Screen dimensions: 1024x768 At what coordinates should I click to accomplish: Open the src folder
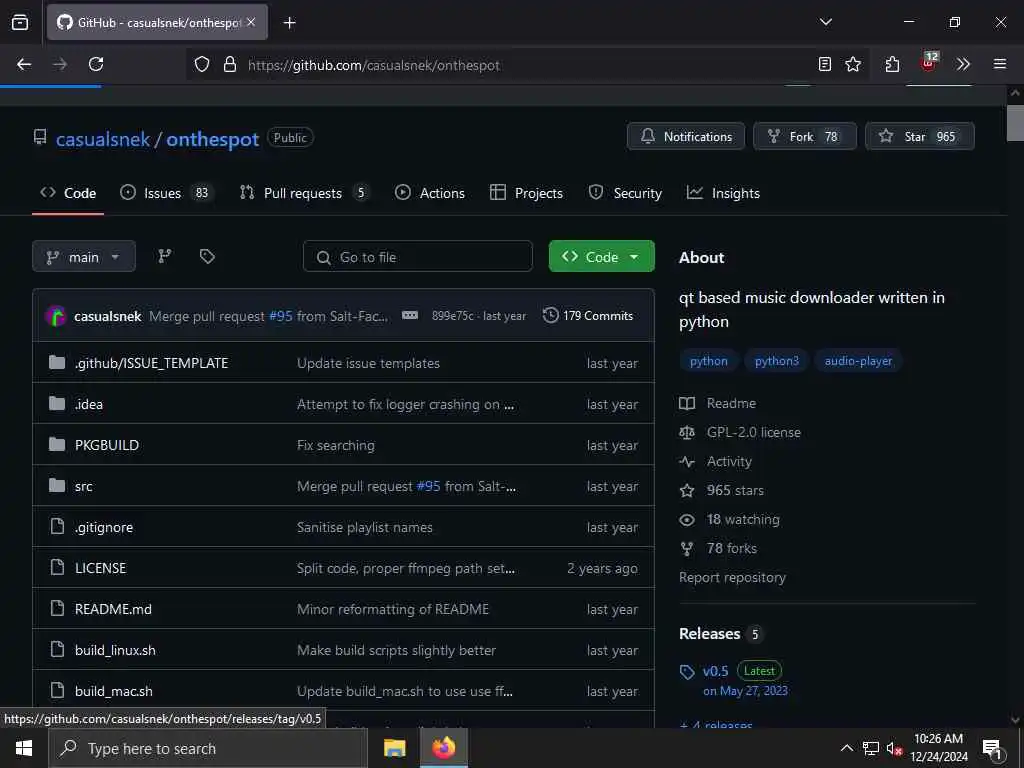coord(84,487)
